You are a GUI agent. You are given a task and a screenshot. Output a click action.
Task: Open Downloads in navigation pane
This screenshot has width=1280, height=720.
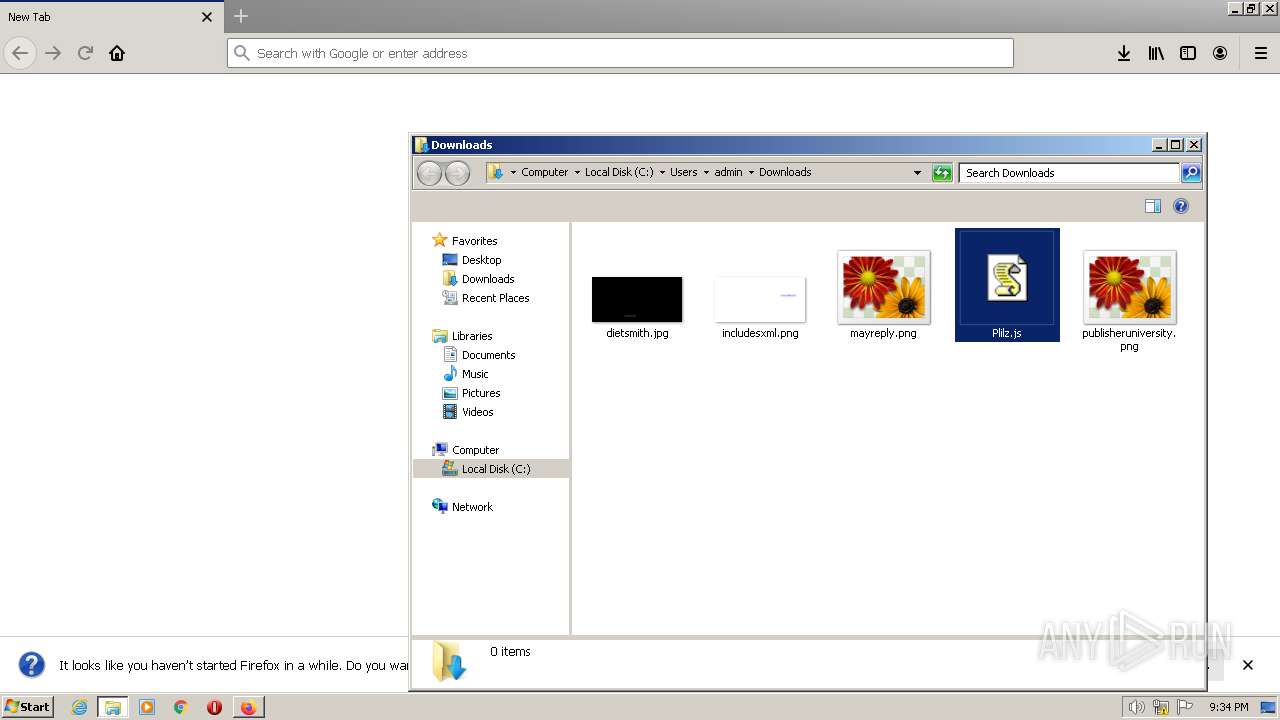488,279
